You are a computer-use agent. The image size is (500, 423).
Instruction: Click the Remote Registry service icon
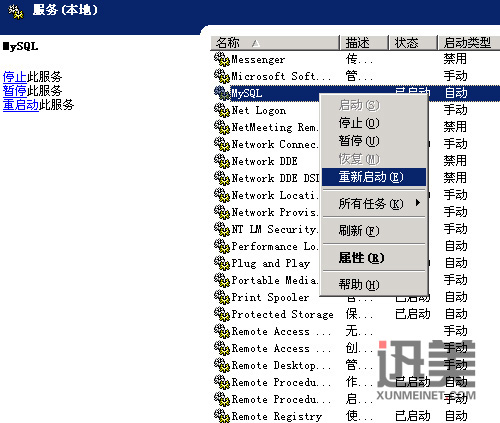[x=222, y=416]
